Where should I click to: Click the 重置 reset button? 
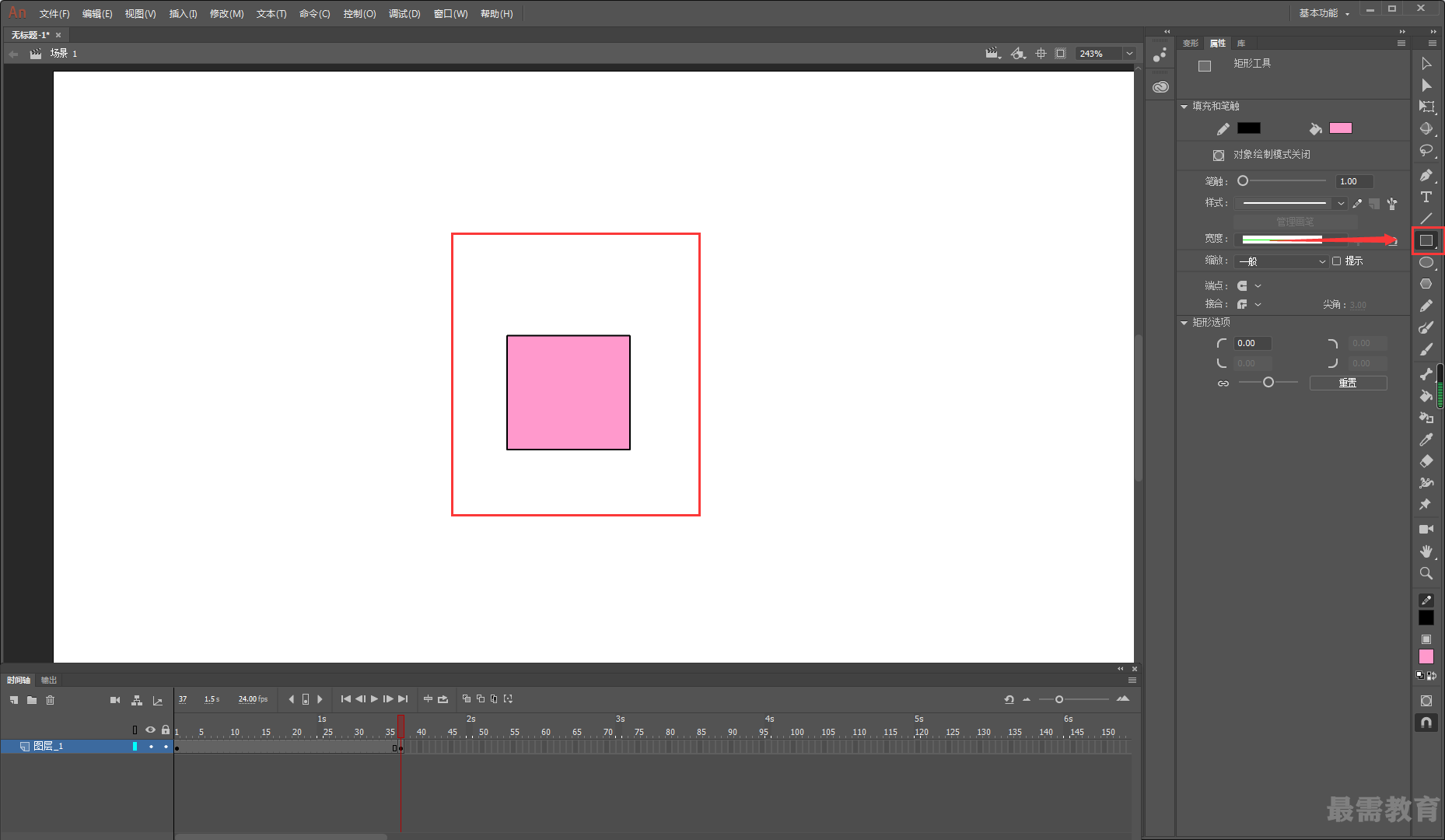pos(1348,383)
